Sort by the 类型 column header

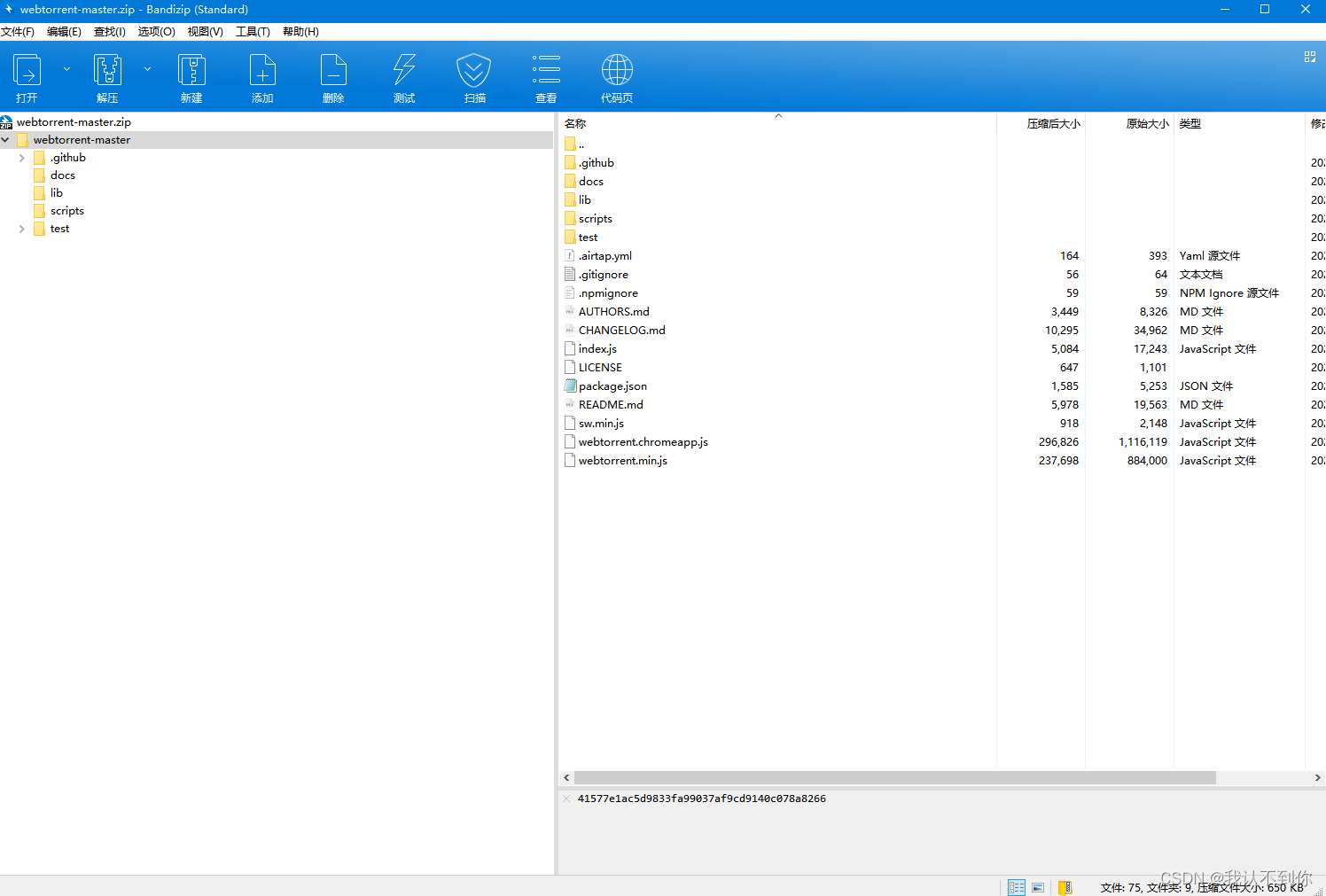(x=1239, y=124)
